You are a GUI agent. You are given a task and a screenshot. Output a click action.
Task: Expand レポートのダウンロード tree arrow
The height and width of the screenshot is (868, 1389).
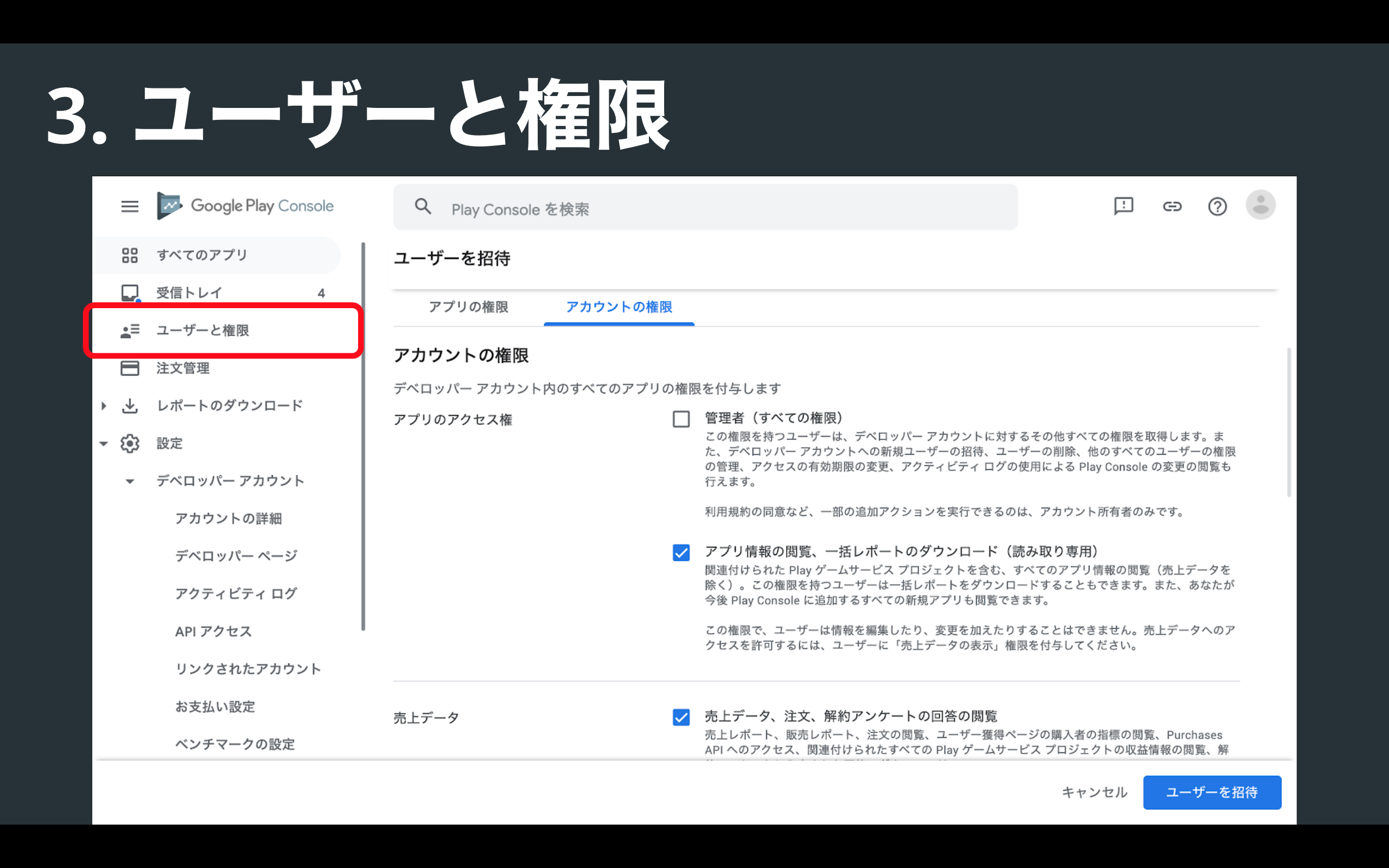click(x=104, y=406)
